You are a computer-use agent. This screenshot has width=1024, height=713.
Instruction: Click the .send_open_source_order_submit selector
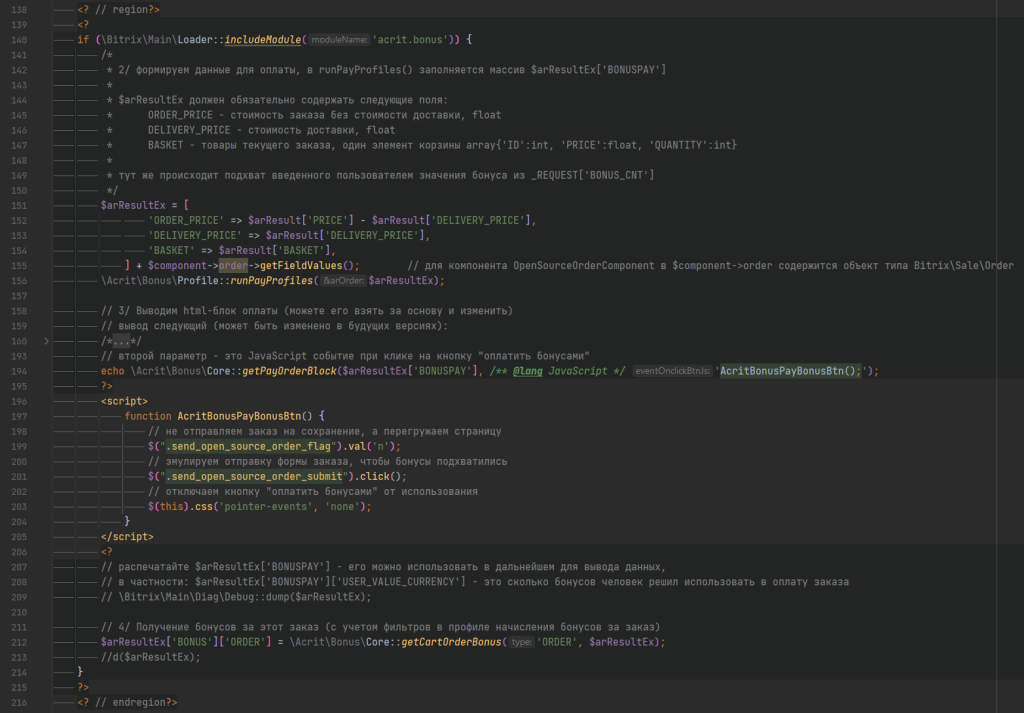254,476
